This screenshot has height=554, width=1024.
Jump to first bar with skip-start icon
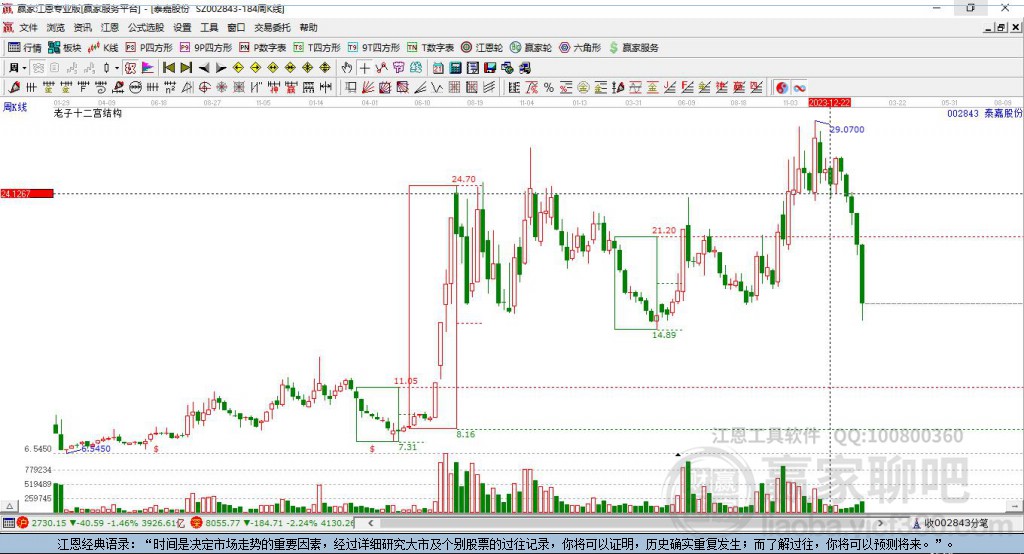[168, 68]
